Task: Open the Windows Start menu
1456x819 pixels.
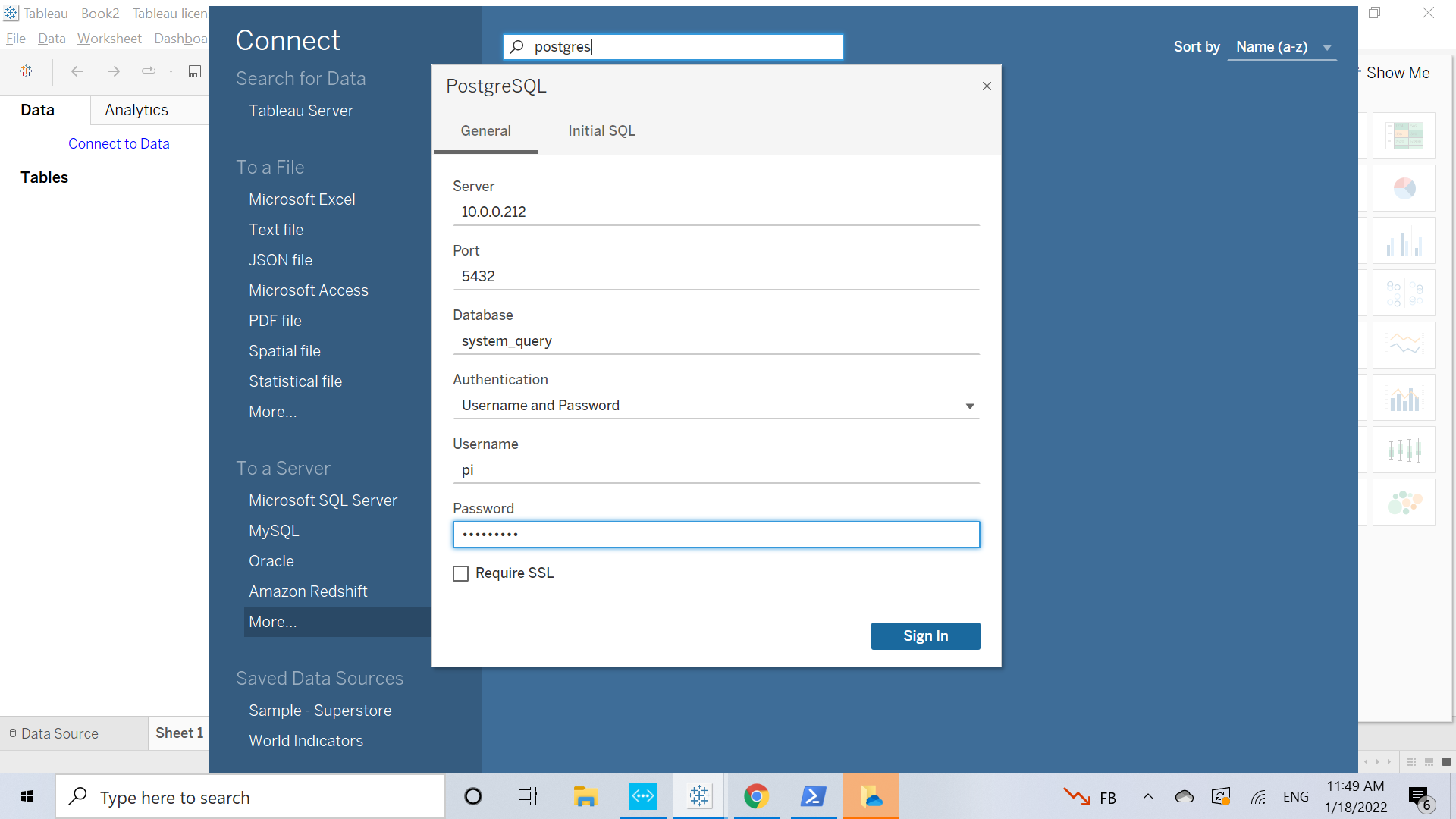Action: coord(27,796)
